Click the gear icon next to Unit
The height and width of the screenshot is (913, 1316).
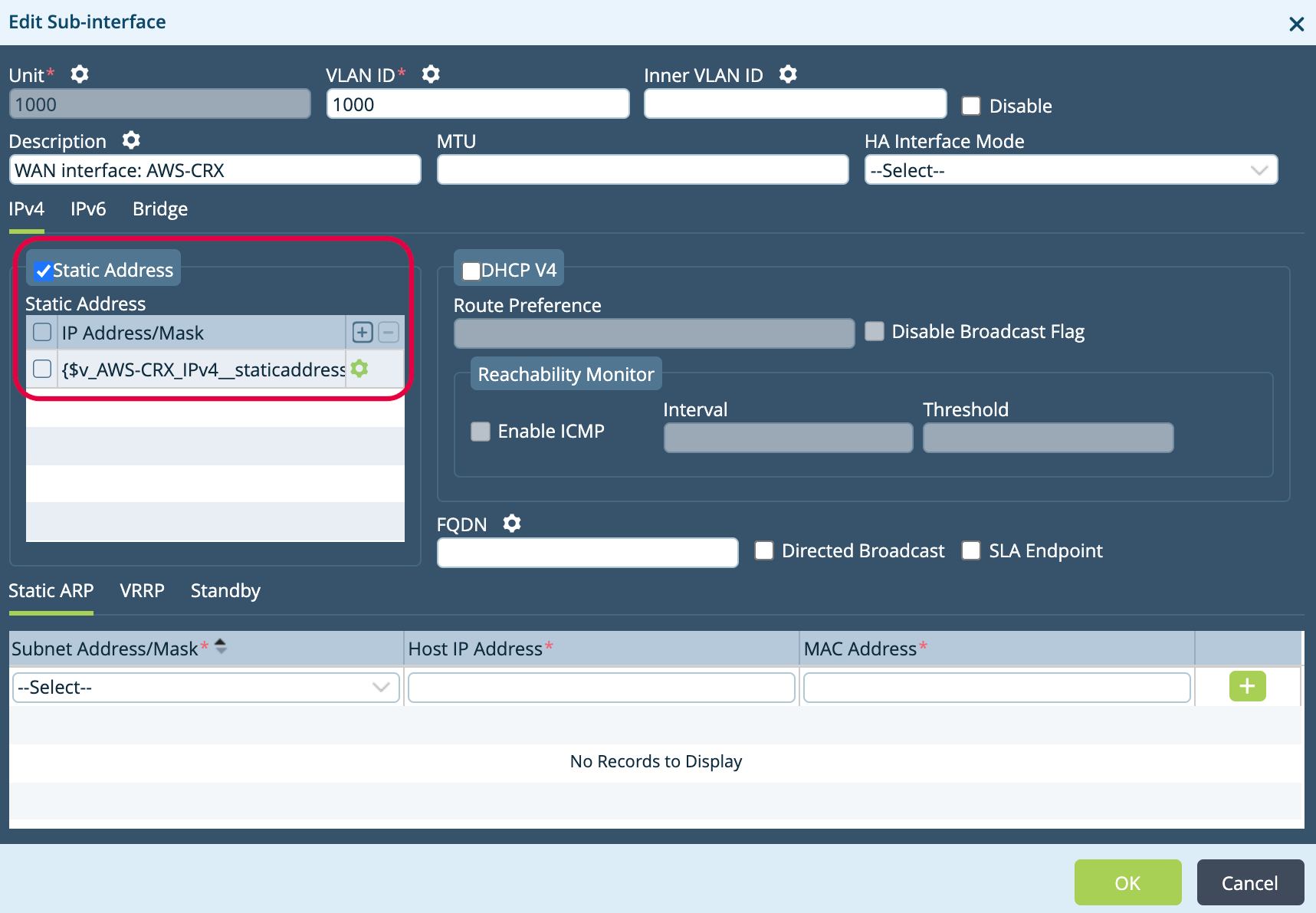coord(80,74)
